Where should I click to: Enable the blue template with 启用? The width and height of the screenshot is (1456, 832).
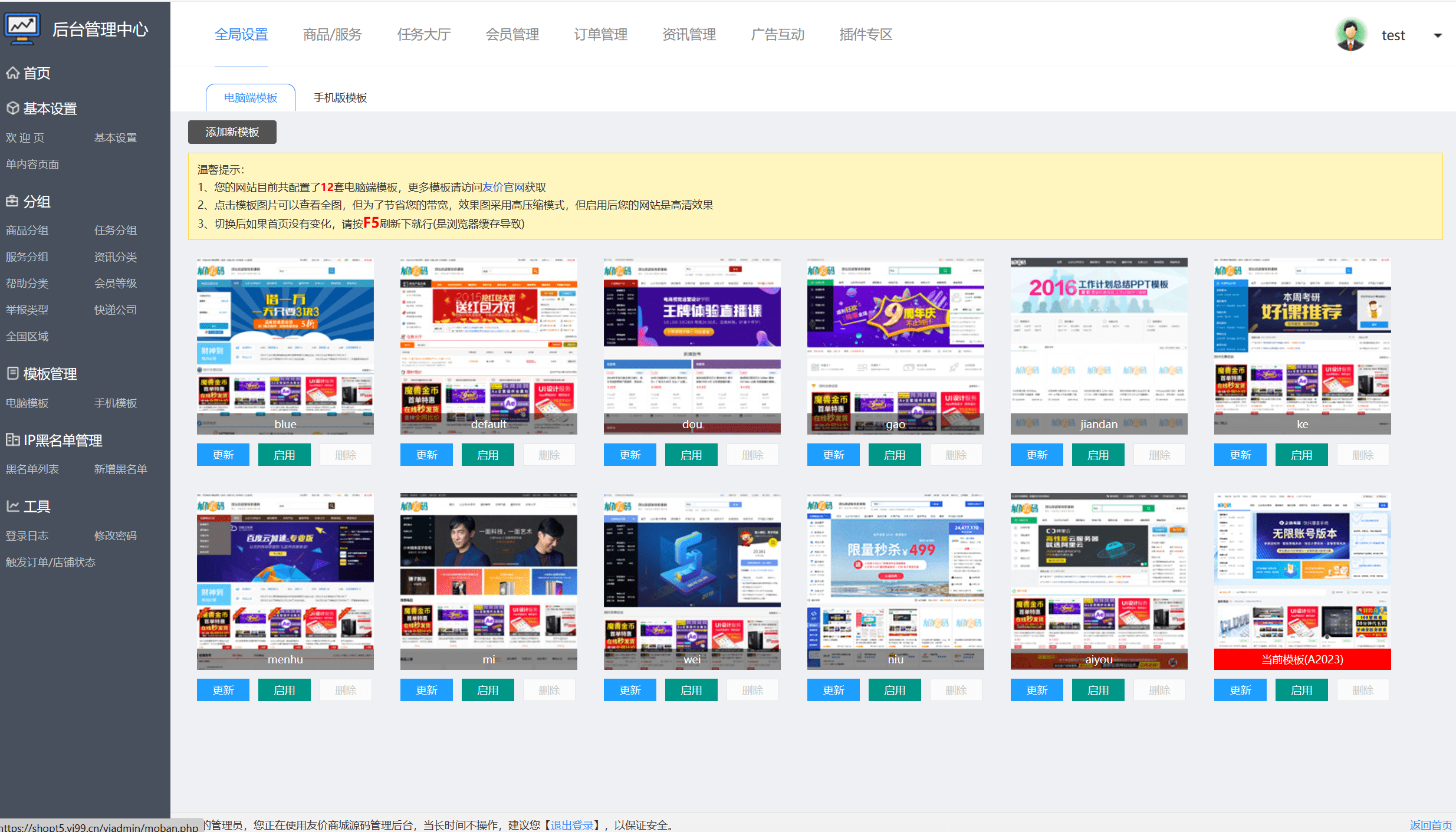pyautogui.click(x=284, y=455)
